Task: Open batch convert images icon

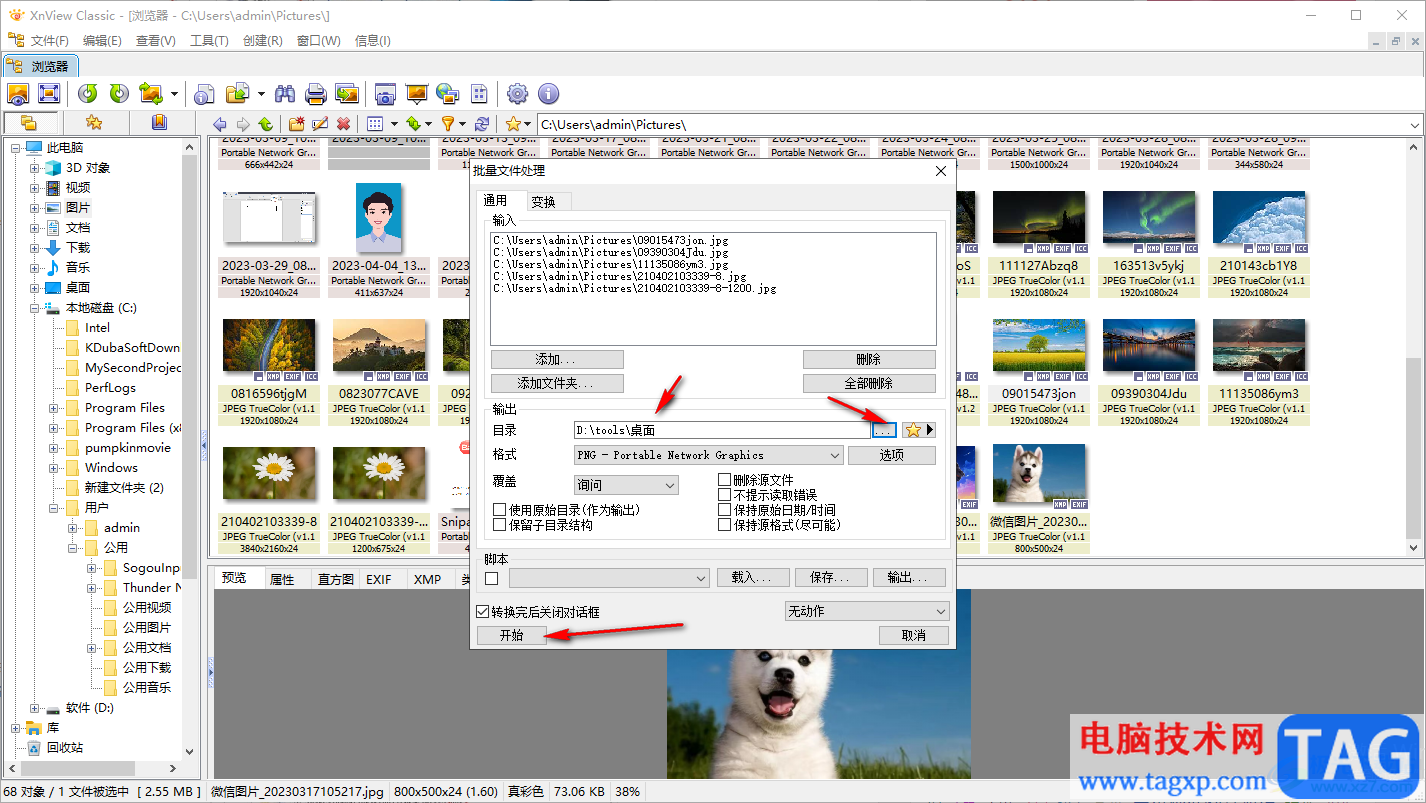Action: [x=347, y=94]
